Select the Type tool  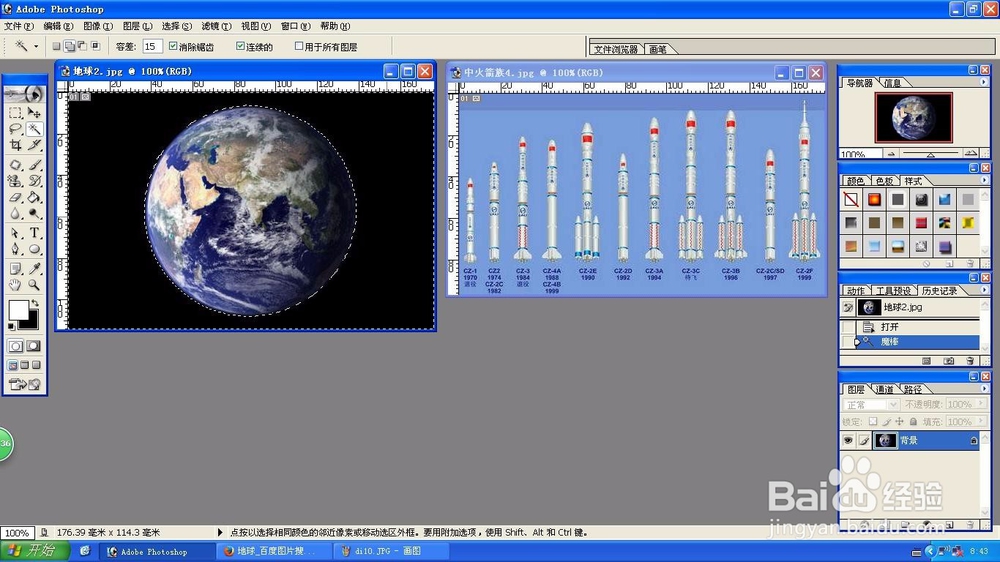coord(34,233)
